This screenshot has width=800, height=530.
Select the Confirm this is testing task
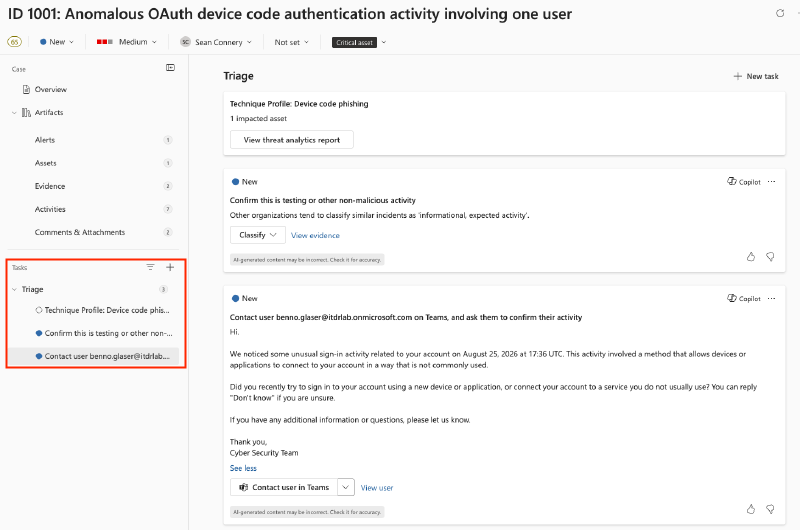click(104, 333)
